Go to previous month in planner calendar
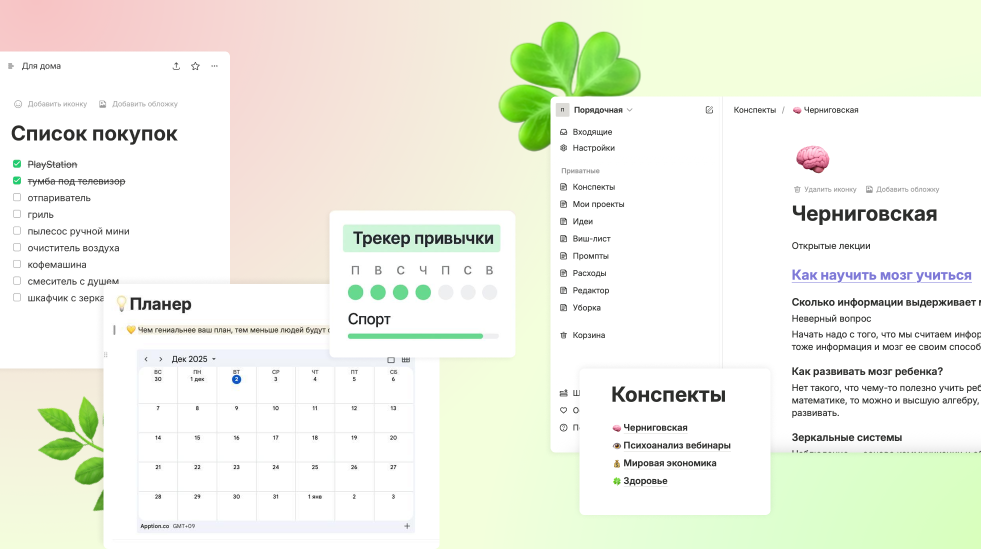 (x=146, y=359)
